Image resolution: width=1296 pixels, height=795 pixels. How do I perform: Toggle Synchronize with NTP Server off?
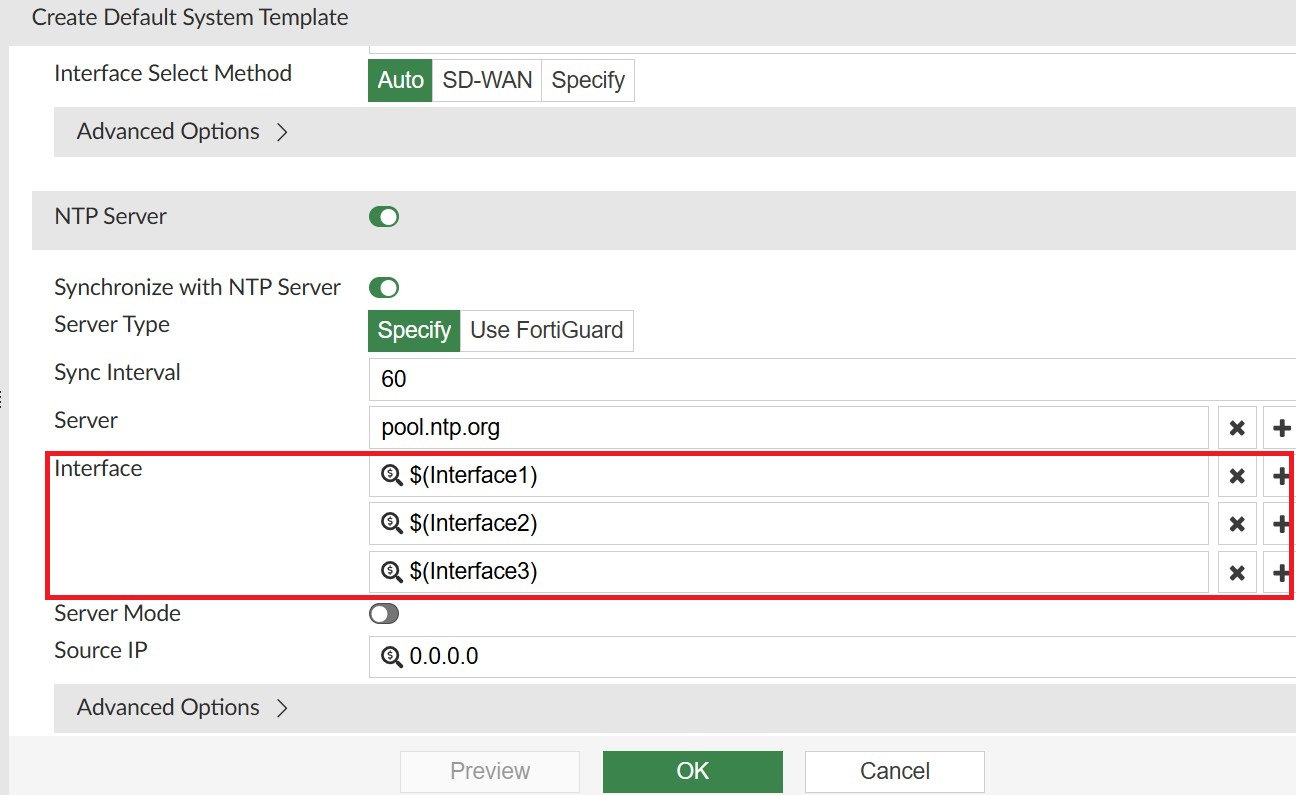click(384, 288)
